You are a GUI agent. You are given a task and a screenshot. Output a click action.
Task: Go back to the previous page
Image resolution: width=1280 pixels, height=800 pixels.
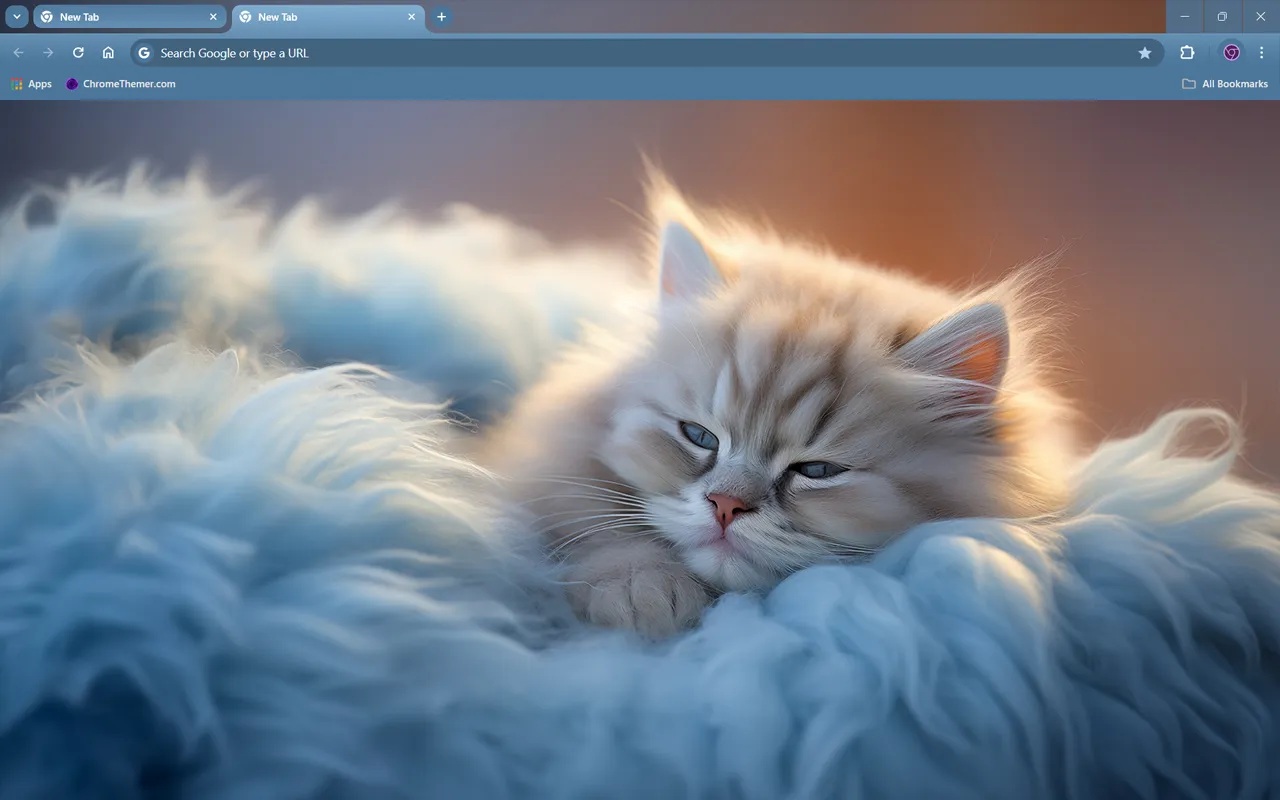(18, 53)
